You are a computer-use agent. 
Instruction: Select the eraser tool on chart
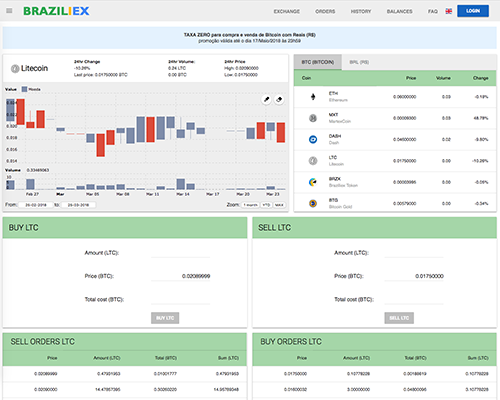pos(279,99)
